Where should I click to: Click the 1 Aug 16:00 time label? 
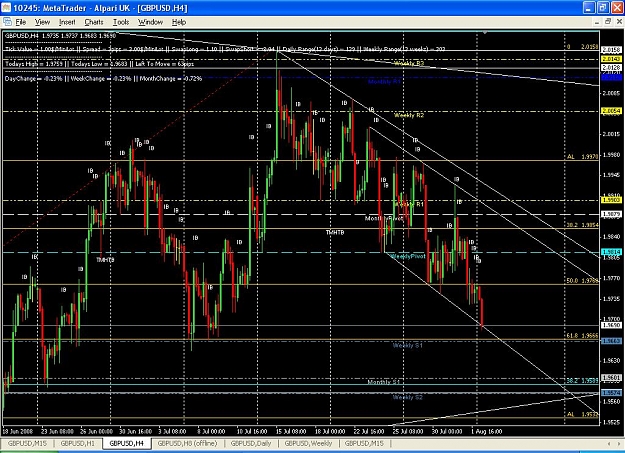[x=486, y=431]
